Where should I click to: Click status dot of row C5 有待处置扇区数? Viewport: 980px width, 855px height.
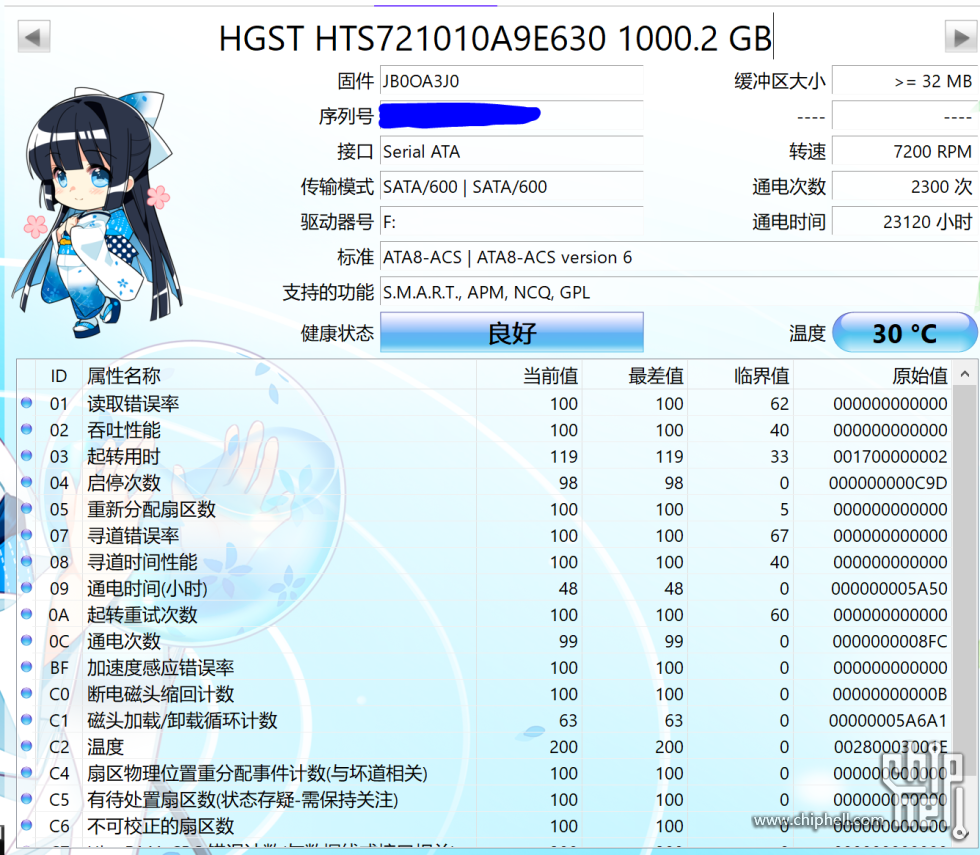pyautogui.click(x=26, y=798)
